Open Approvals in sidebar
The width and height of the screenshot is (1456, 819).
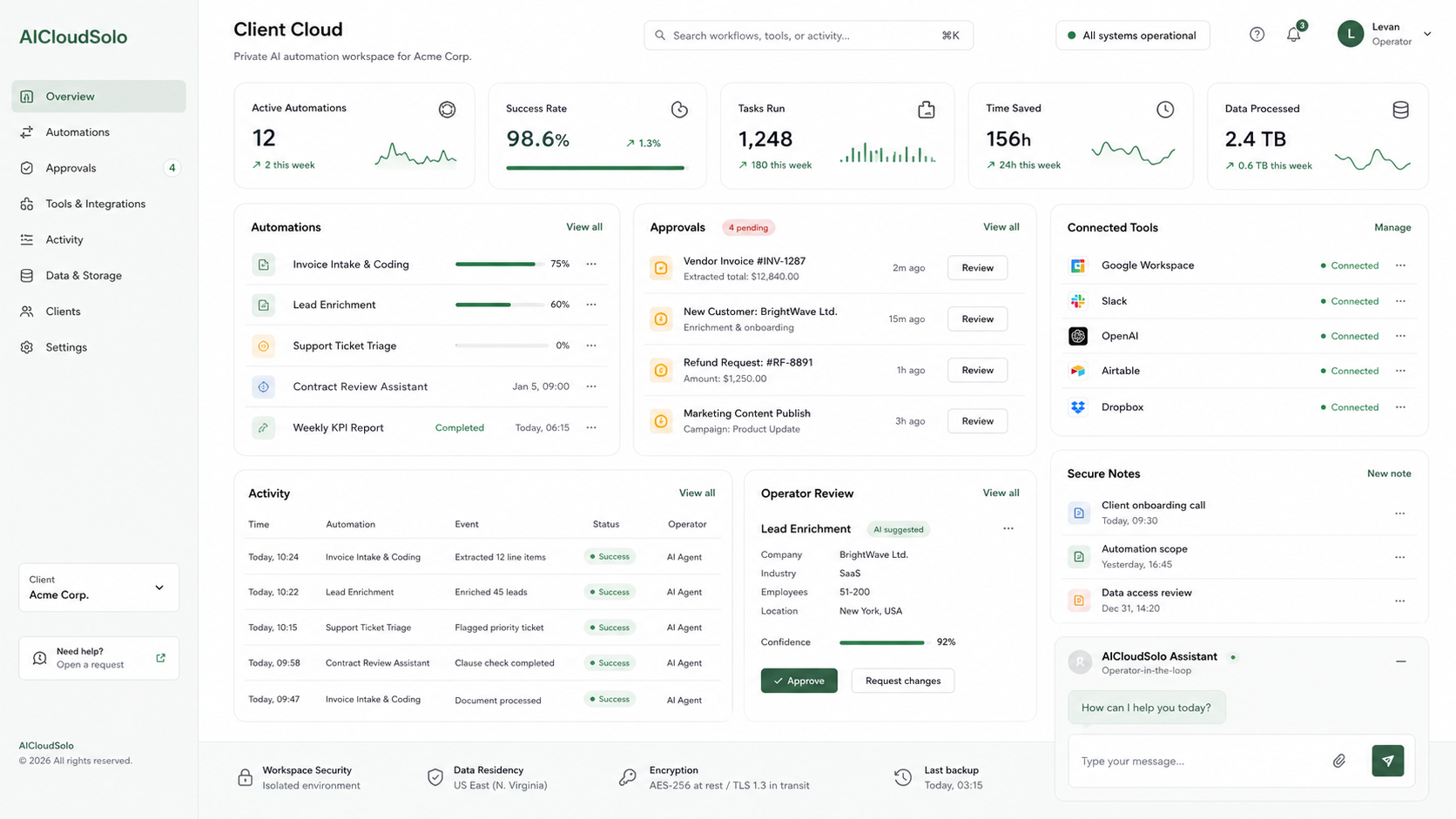point(98,168)
